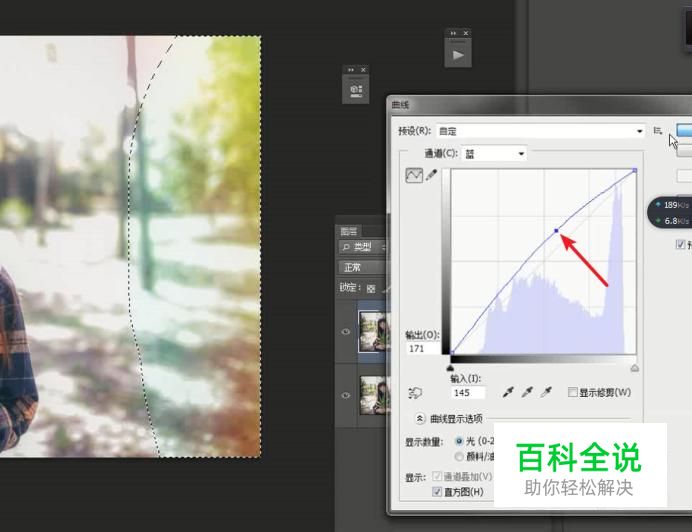Screen dimensions: 692x532
Task: Close the 3D mini panel
Action: 363,70
